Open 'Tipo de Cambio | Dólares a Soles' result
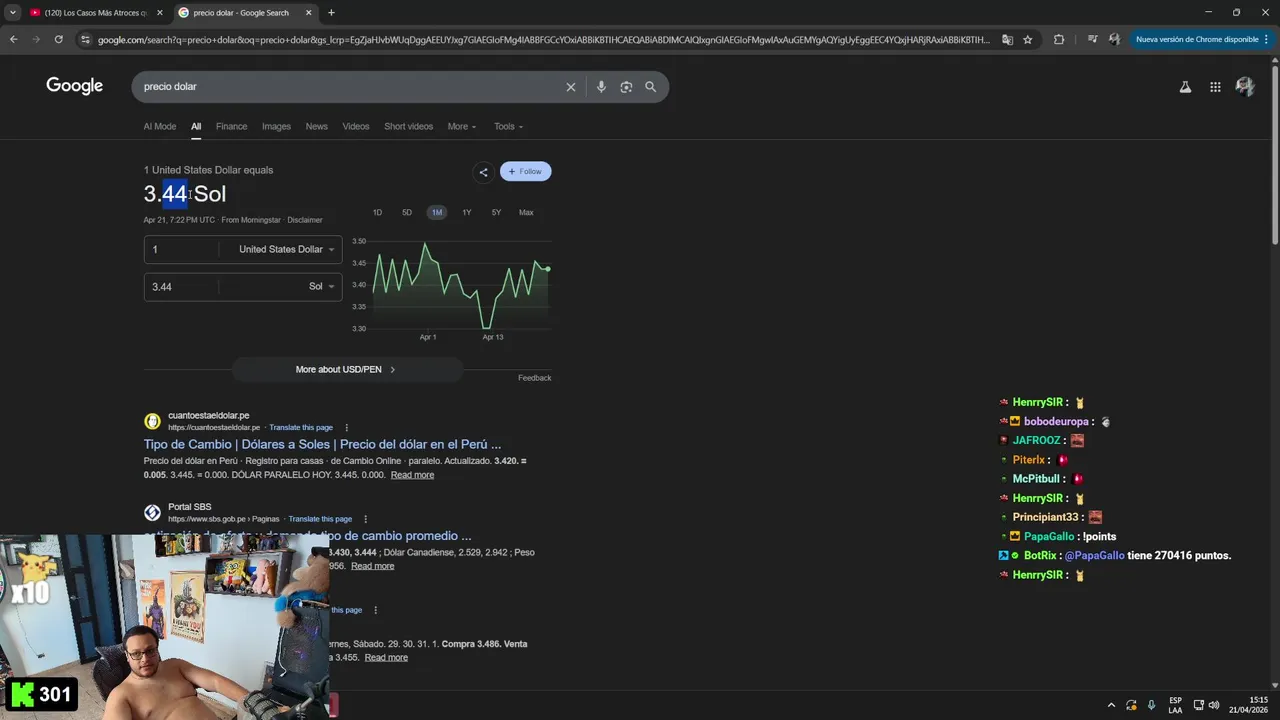Image resolution: width=1280 pixels, height=720 pixels. pyautogui.click(x=322, y=444)
